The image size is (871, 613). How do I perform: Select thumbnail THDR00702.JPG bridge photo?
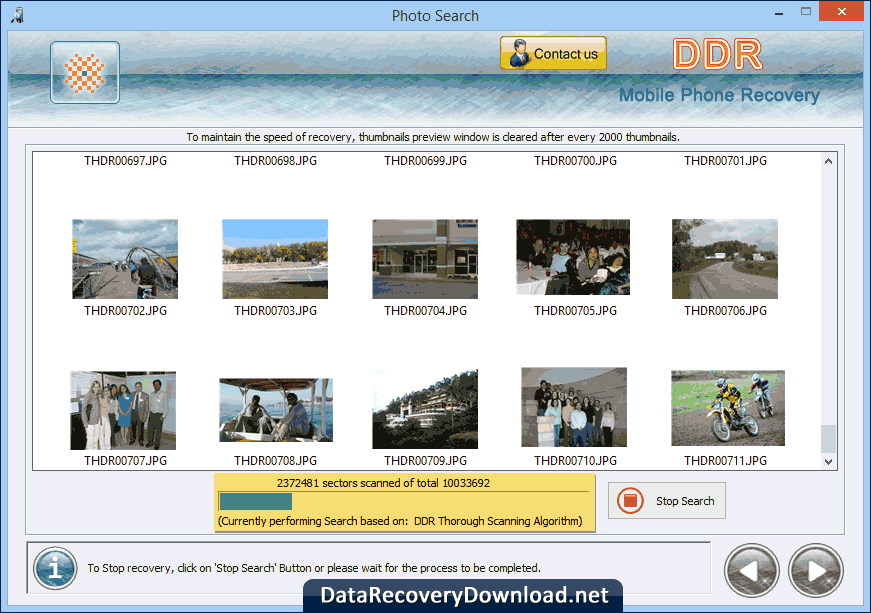(x=125, y=259)
